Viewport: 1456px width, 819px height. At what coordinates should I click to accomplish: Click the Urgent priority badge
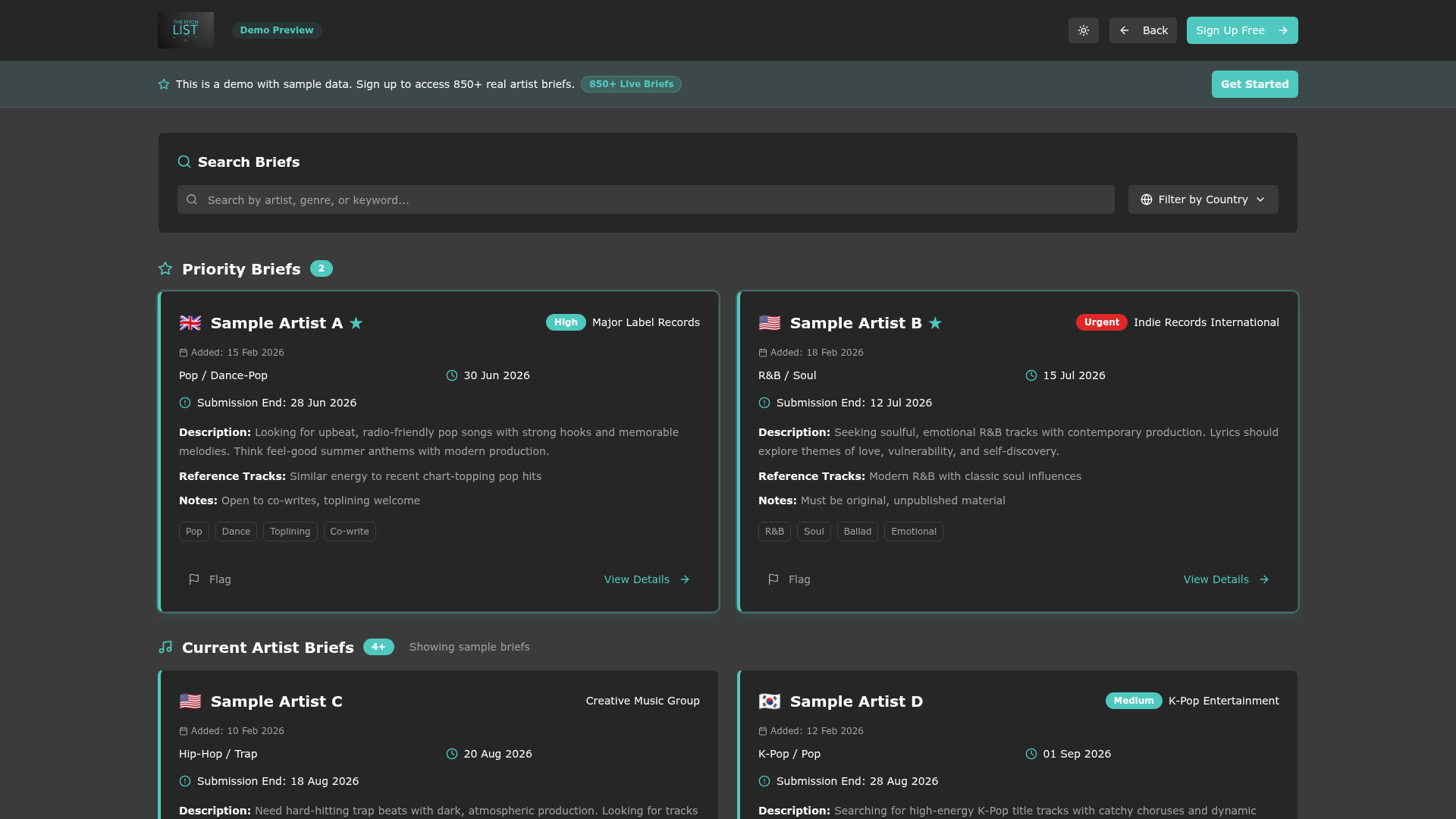[1101, 322]
